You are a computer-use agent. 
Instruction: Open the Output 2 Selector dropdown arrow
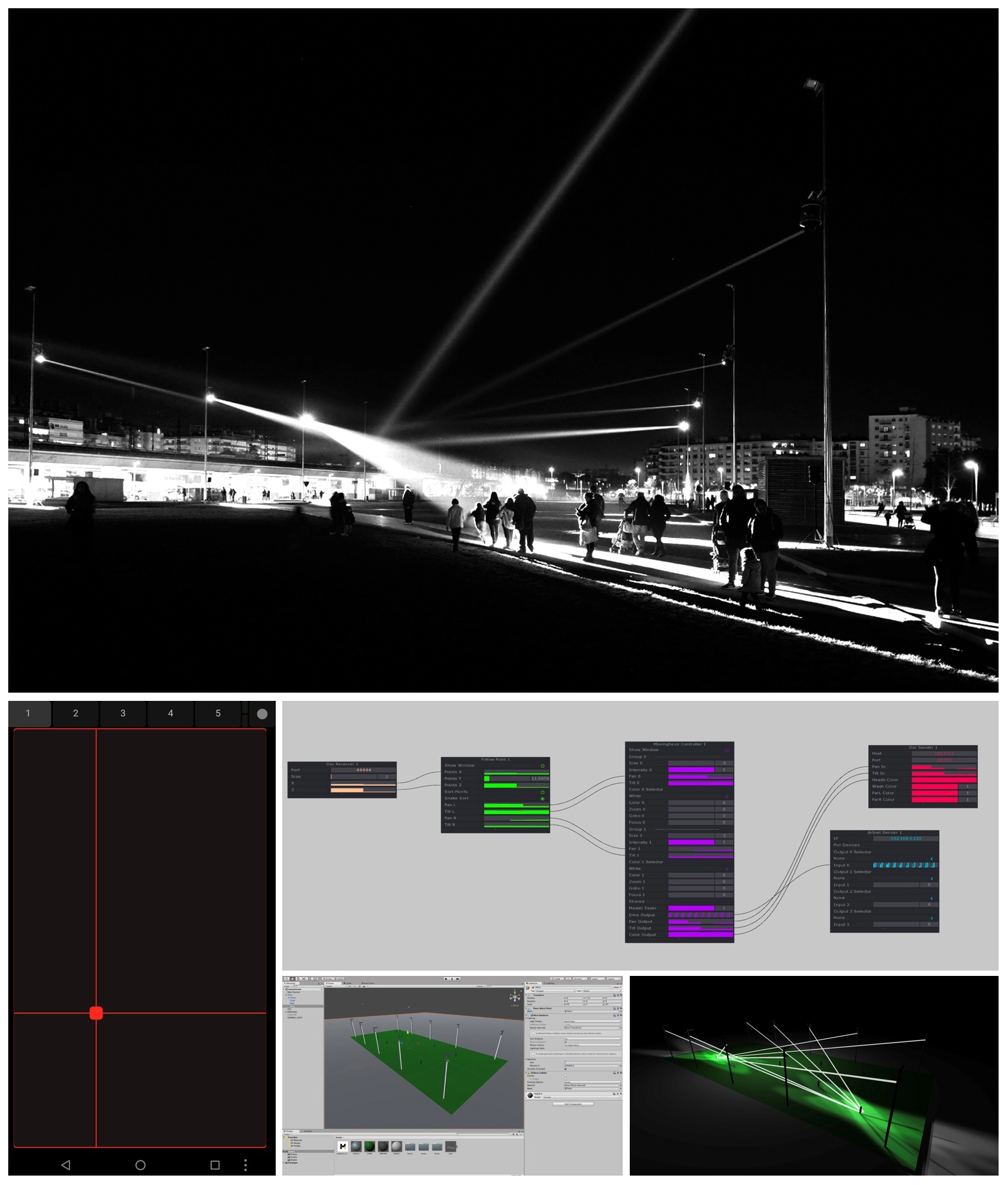click(931, 898)
